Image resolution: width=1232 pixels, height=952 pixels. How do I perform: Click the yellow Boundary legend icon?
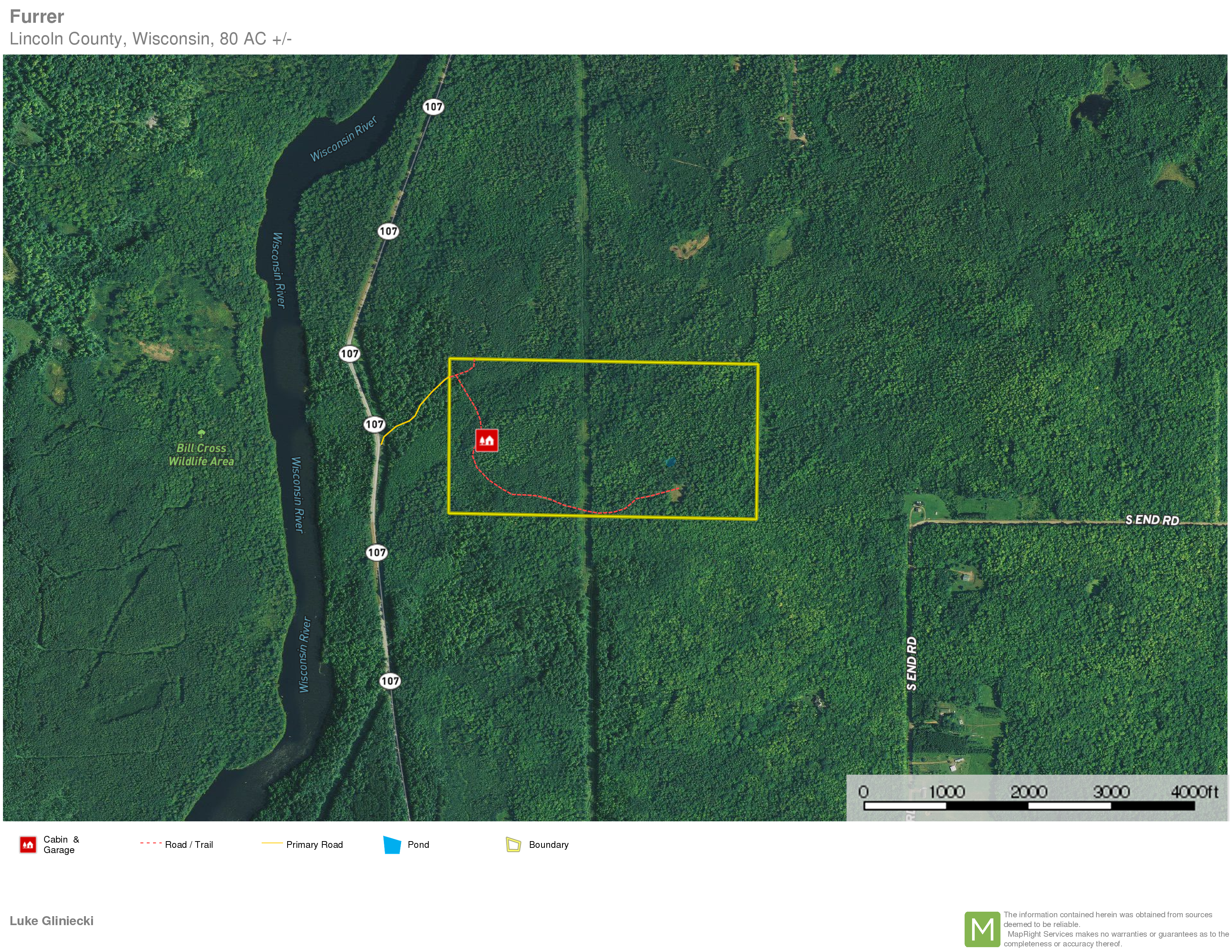[513, 844]
